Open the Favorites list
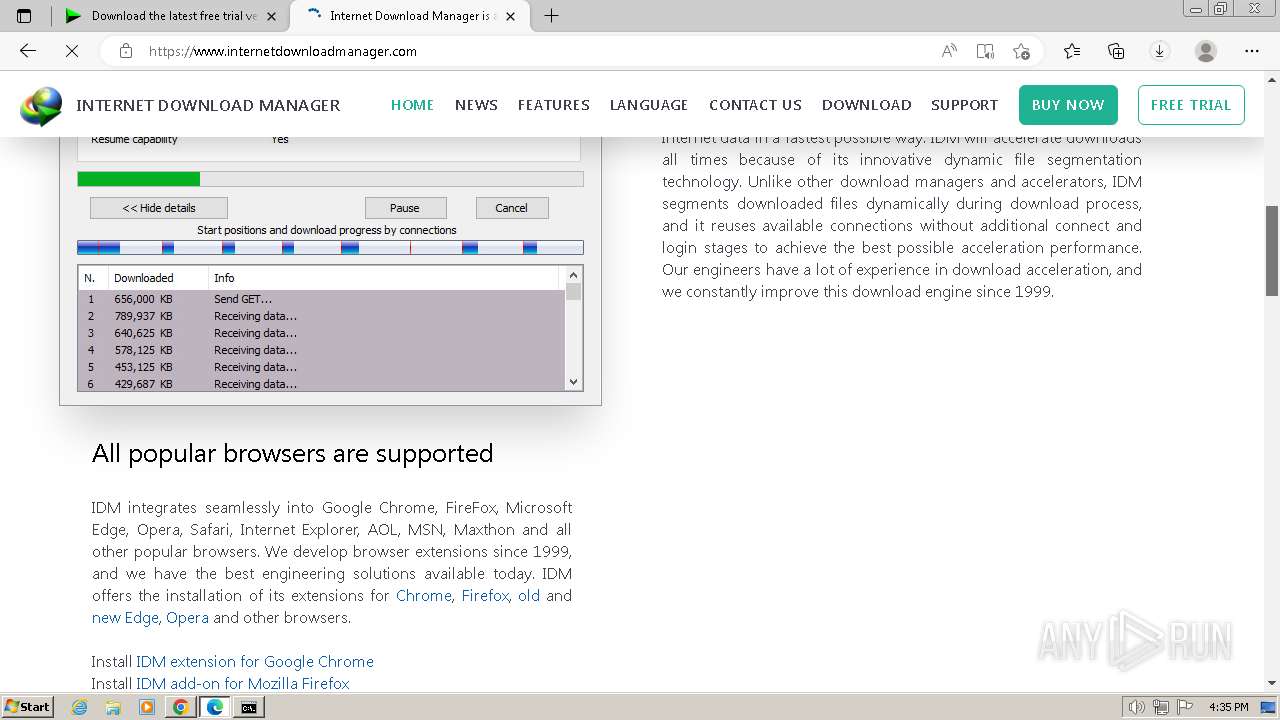The height and width of the screenshot is (720, 1280). (1072, 51)
